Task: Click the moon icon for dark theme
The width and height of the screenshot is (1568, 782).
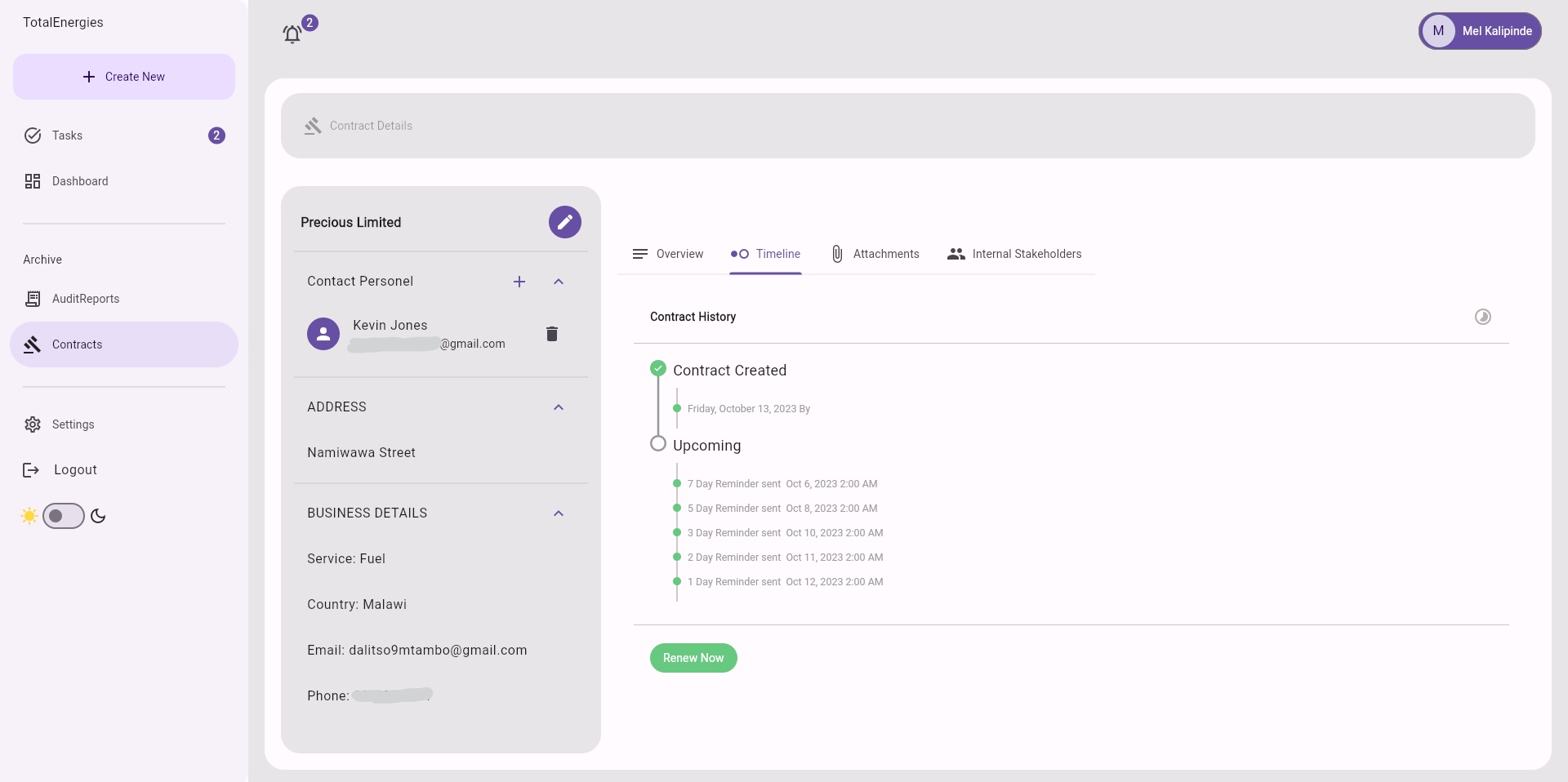Action: point(99,516)
